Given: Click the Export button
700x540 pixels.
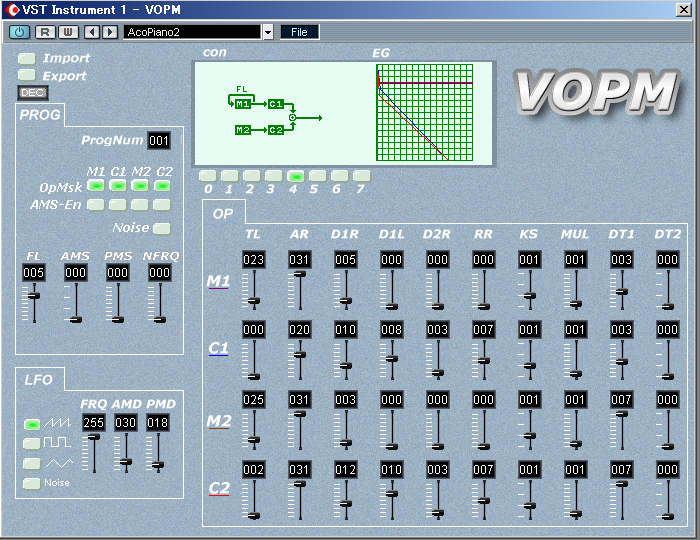Looking at the screenshot, I should point(27,75).
